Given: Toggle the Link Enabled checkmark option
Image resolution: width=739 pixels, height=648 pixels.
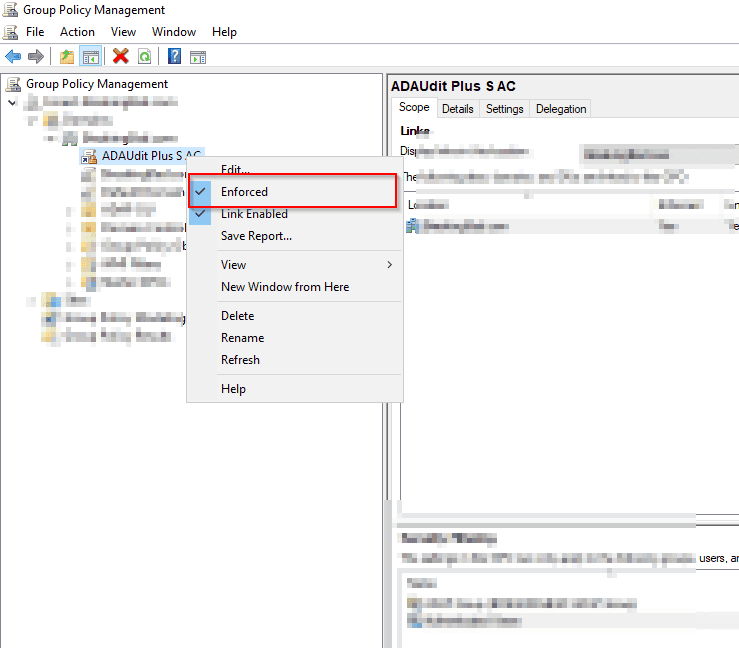Looking at the screenshot, I should pyautogui.click(x=254, y=214).
